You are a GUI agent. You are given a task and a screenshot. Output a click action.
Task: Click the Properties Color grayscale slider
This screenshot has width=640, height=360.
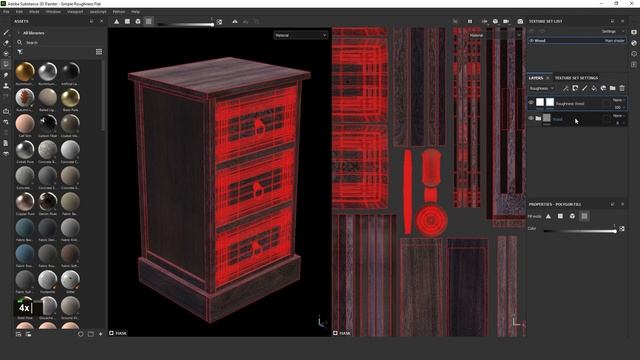(580, 231)
